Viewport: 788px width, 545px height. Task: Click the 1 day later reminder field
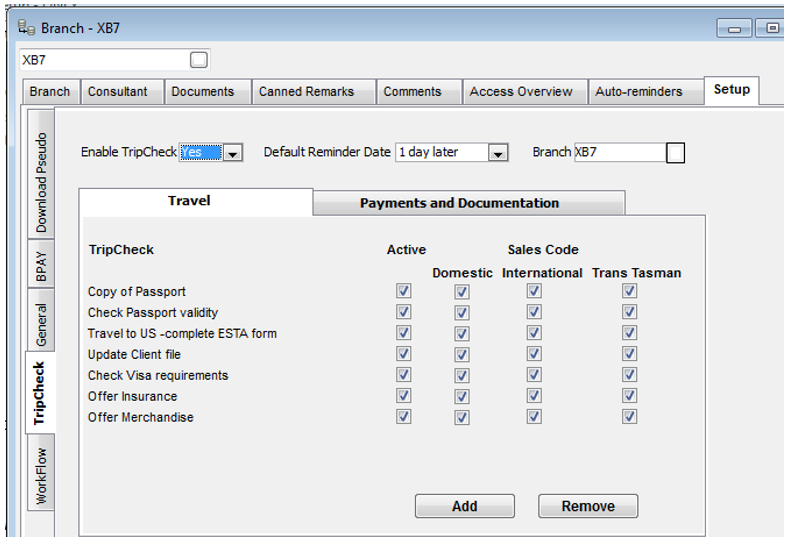[442, 152]
